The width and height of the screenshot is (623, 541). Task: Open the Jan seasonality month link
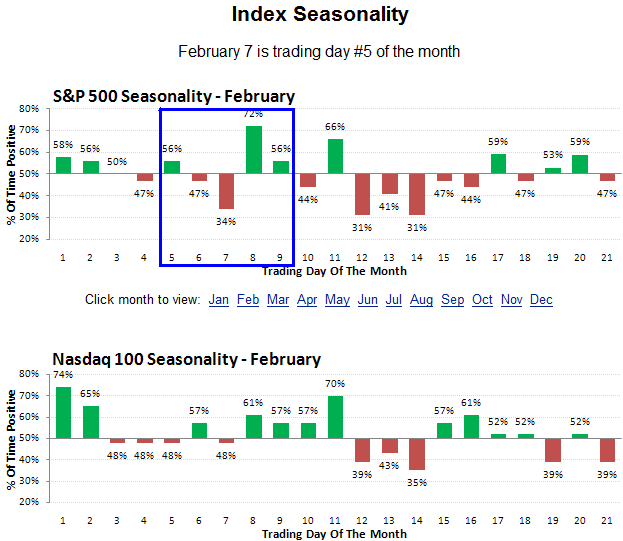pos(219,299)
